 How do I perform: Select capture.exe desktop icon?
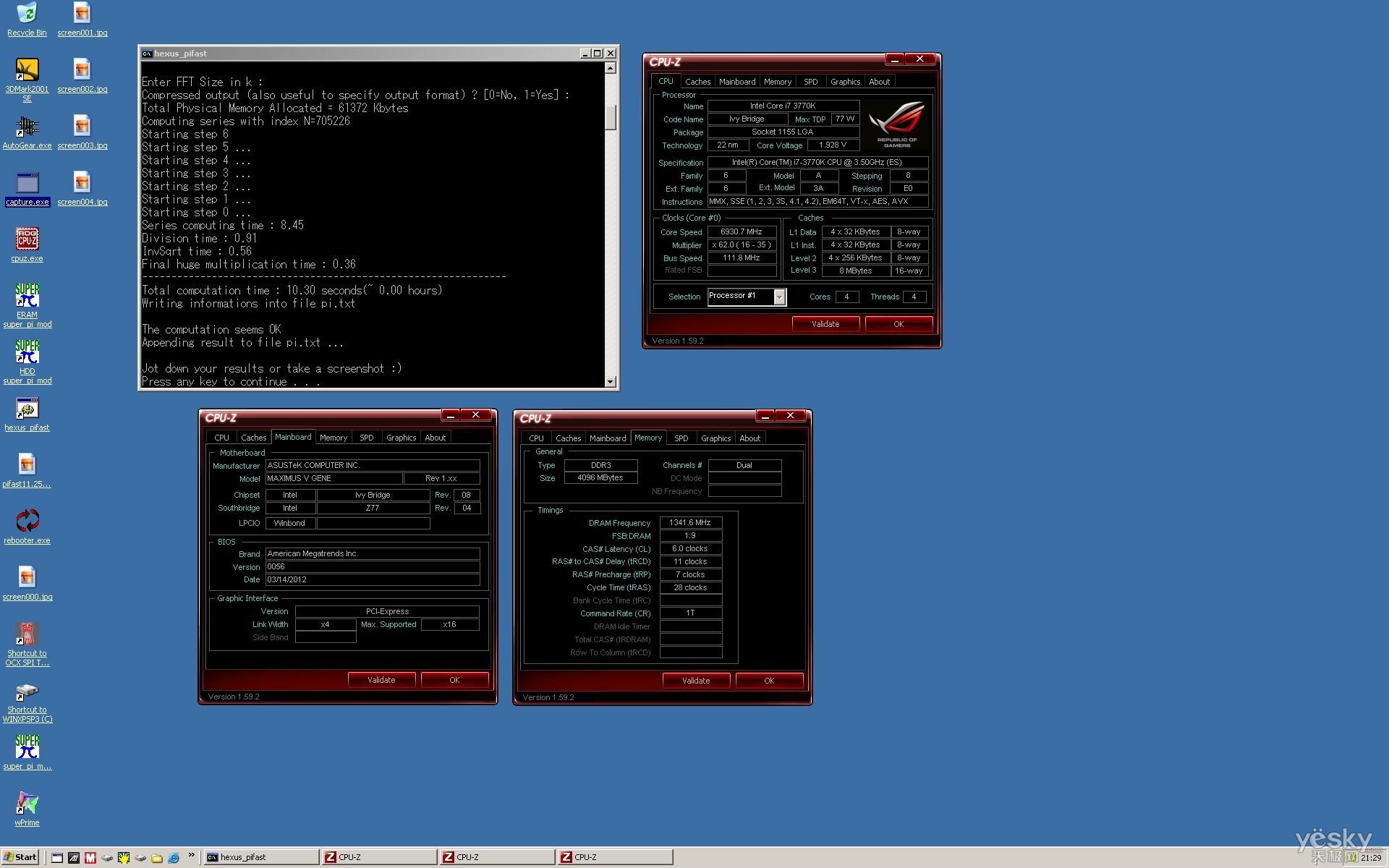27,188
